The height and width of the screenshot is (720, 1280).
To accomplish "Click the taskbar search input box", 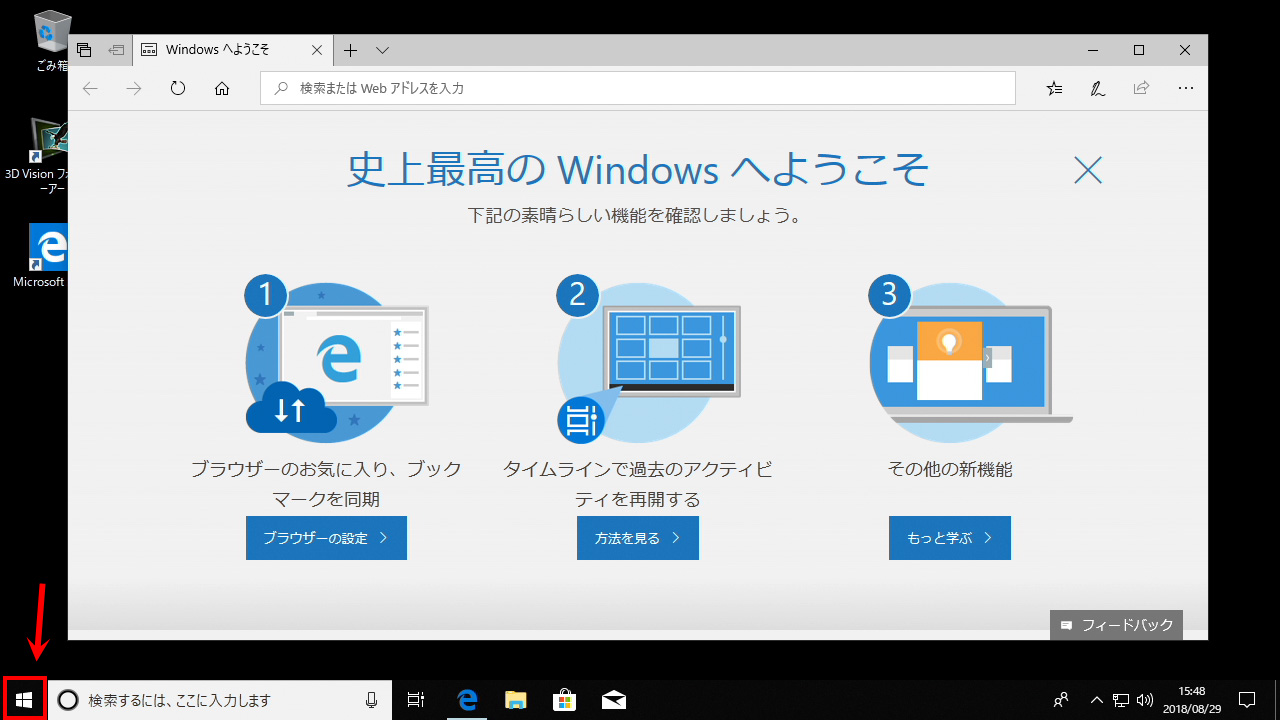I will tap(219, 700).
